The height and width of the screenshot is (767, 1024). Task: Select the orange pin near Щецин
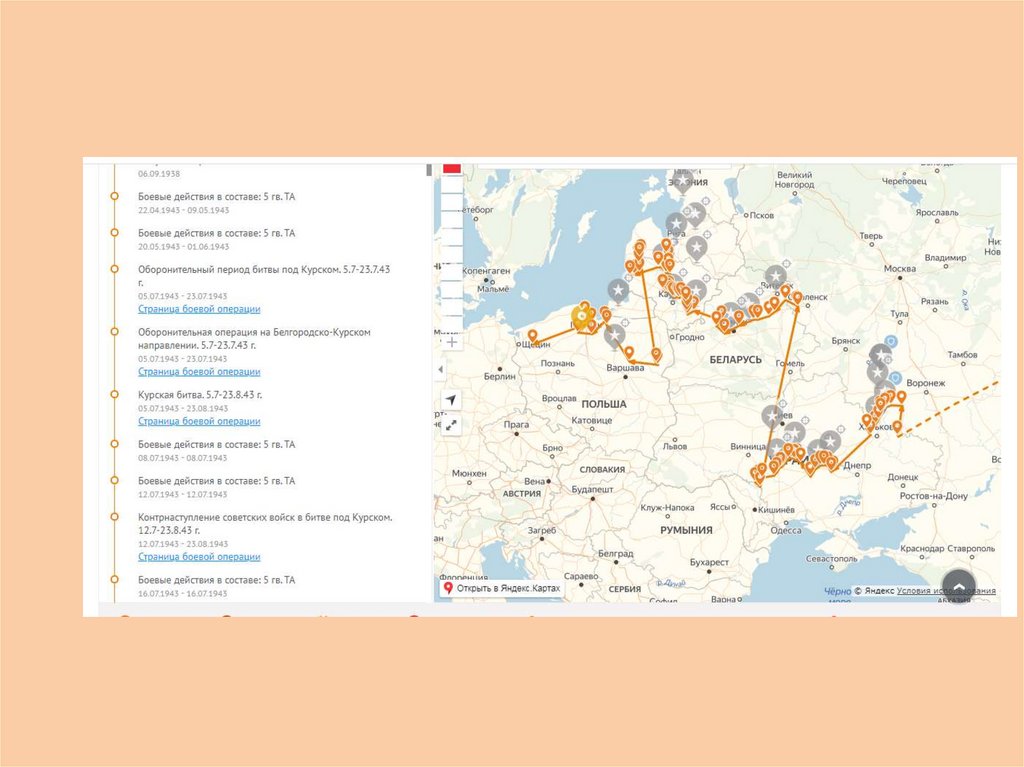[x=533, y=336]
